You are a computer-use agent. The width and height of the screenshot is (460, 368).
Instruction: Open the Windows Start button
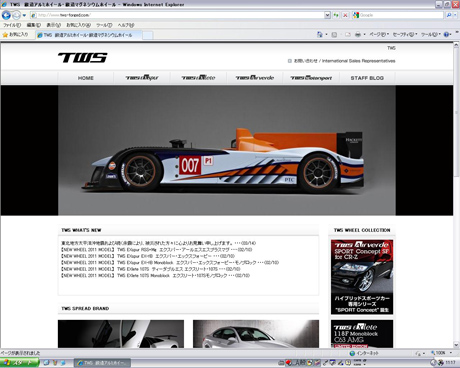coord(19,362)
